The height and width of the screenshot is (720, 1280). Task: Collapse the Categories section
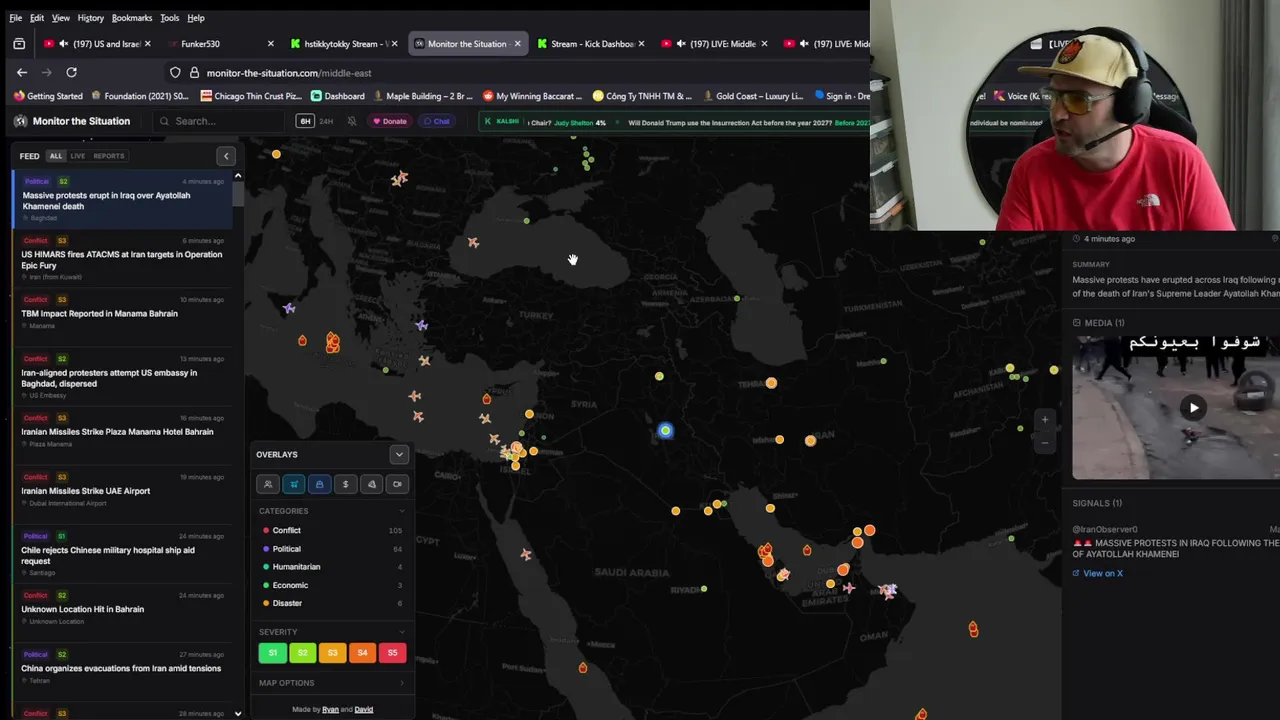click(x=402, y=511)
